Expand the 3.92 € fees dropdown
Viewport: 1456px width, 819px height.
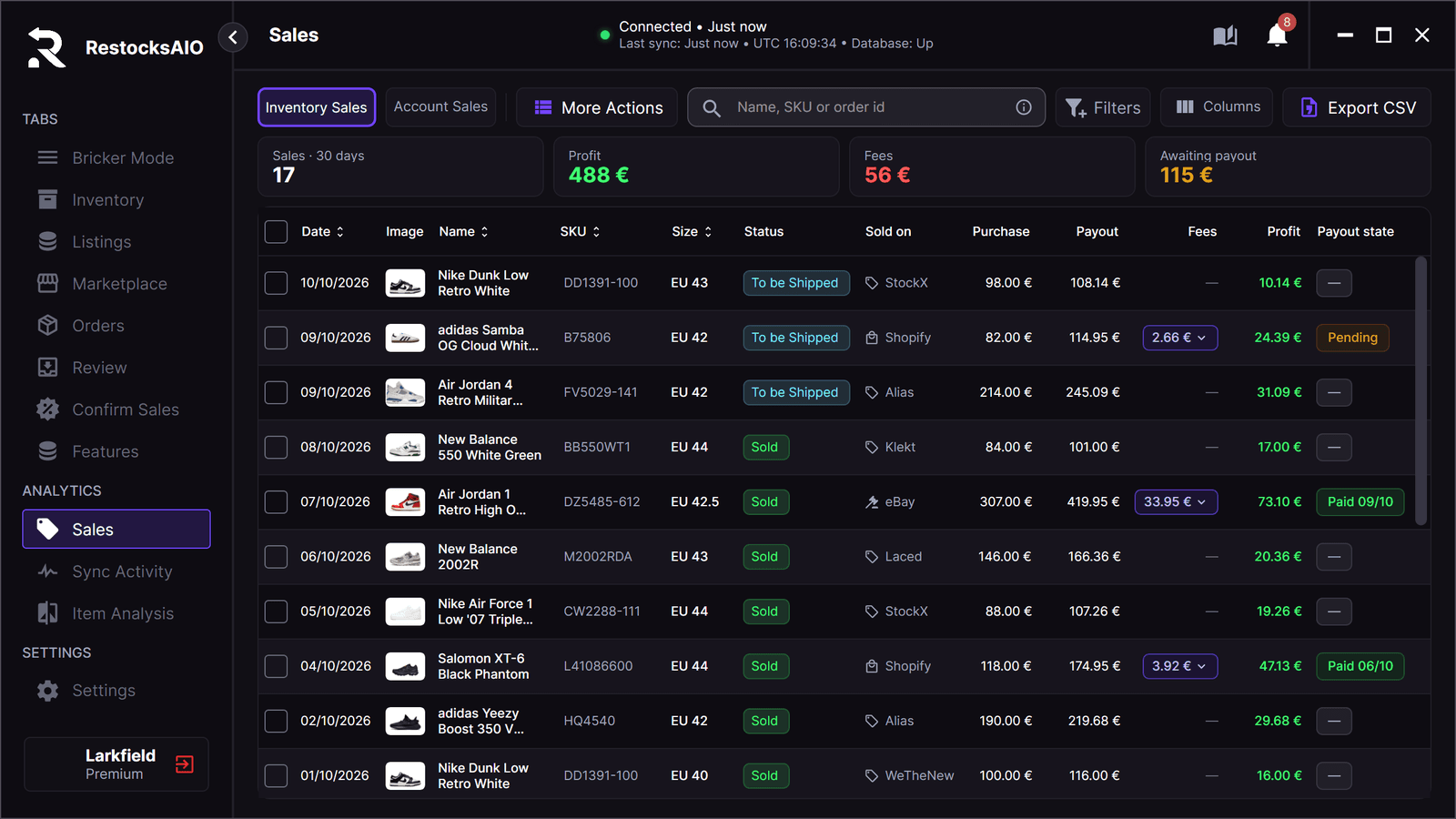click(1180, 666)
